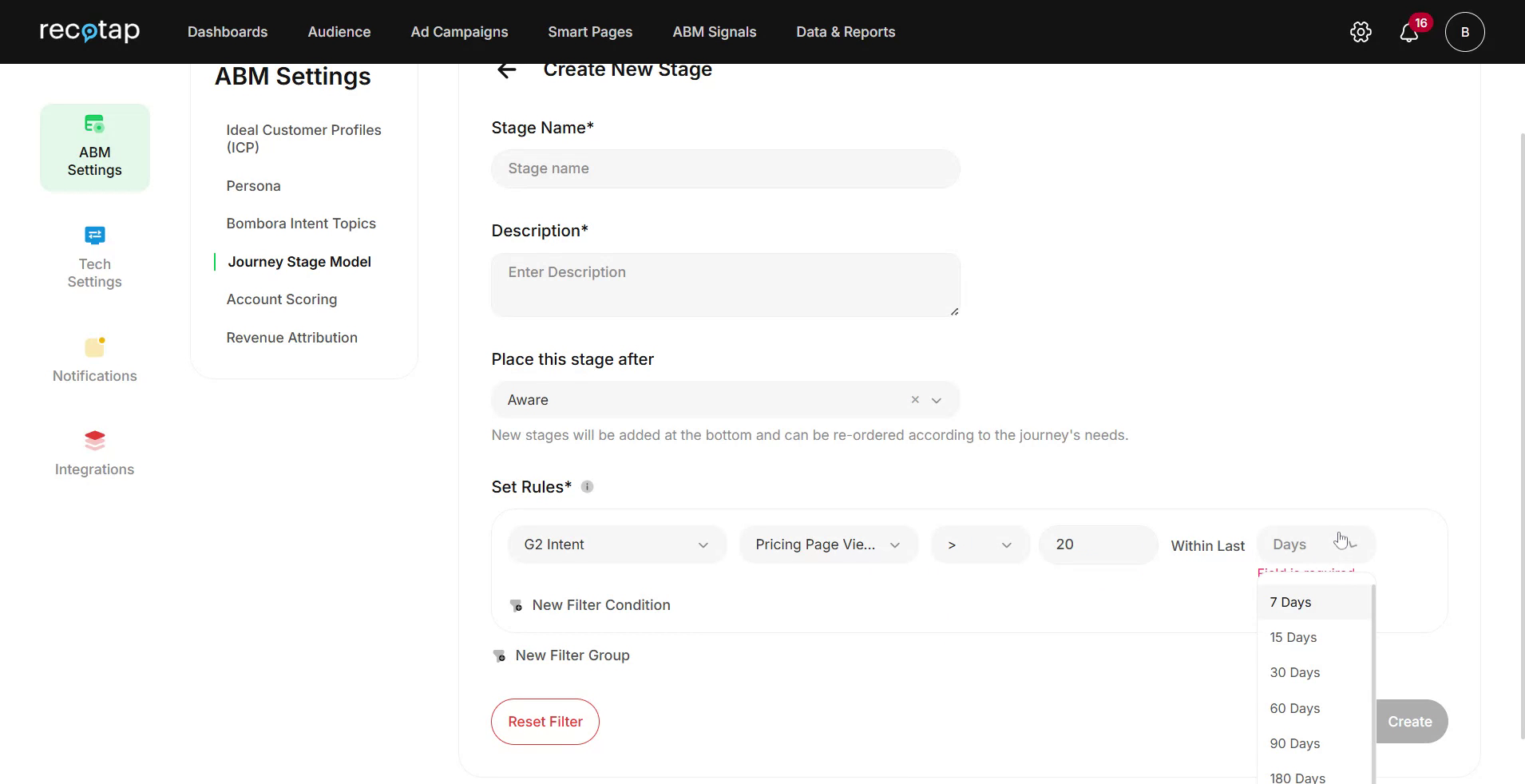Select 30 Days from the duration list
The image size is (1525, 784).
tap(1294, 672)
